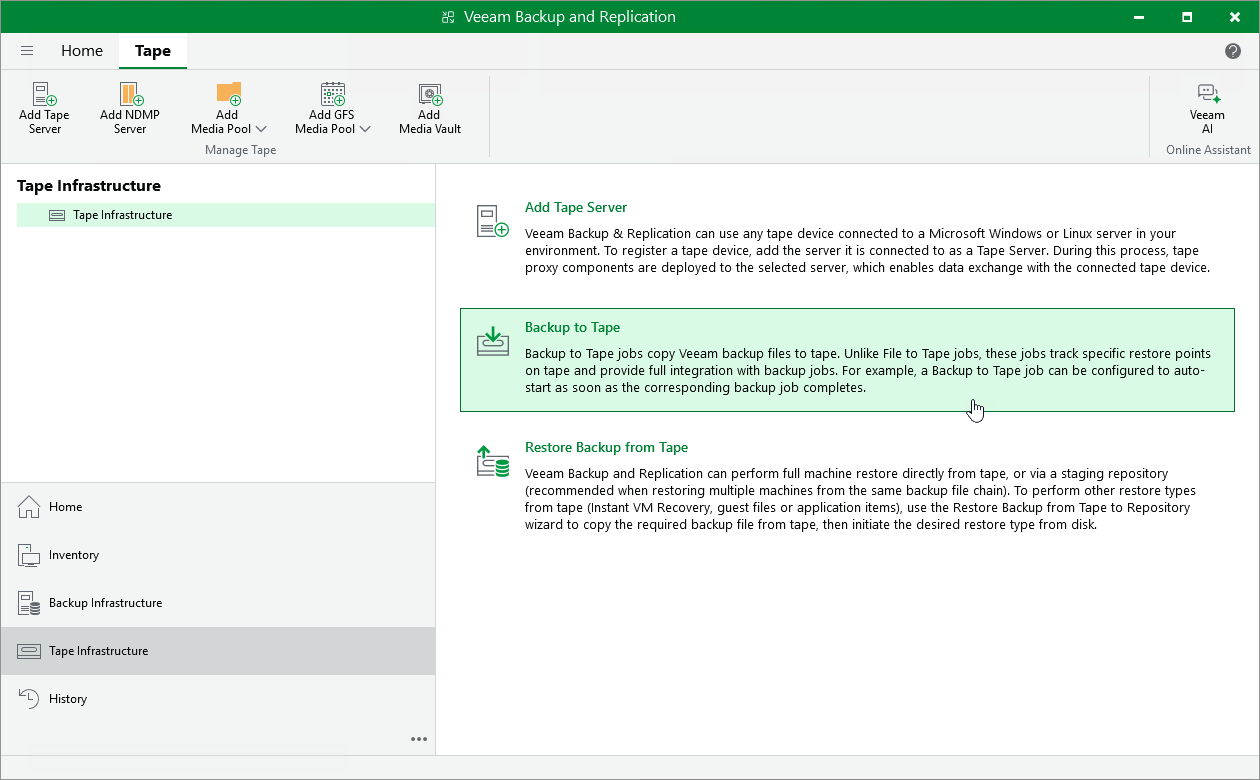The image size is (1260, 780).
Task: Open the Backup Infrastructure view
Action: [105, 603]
